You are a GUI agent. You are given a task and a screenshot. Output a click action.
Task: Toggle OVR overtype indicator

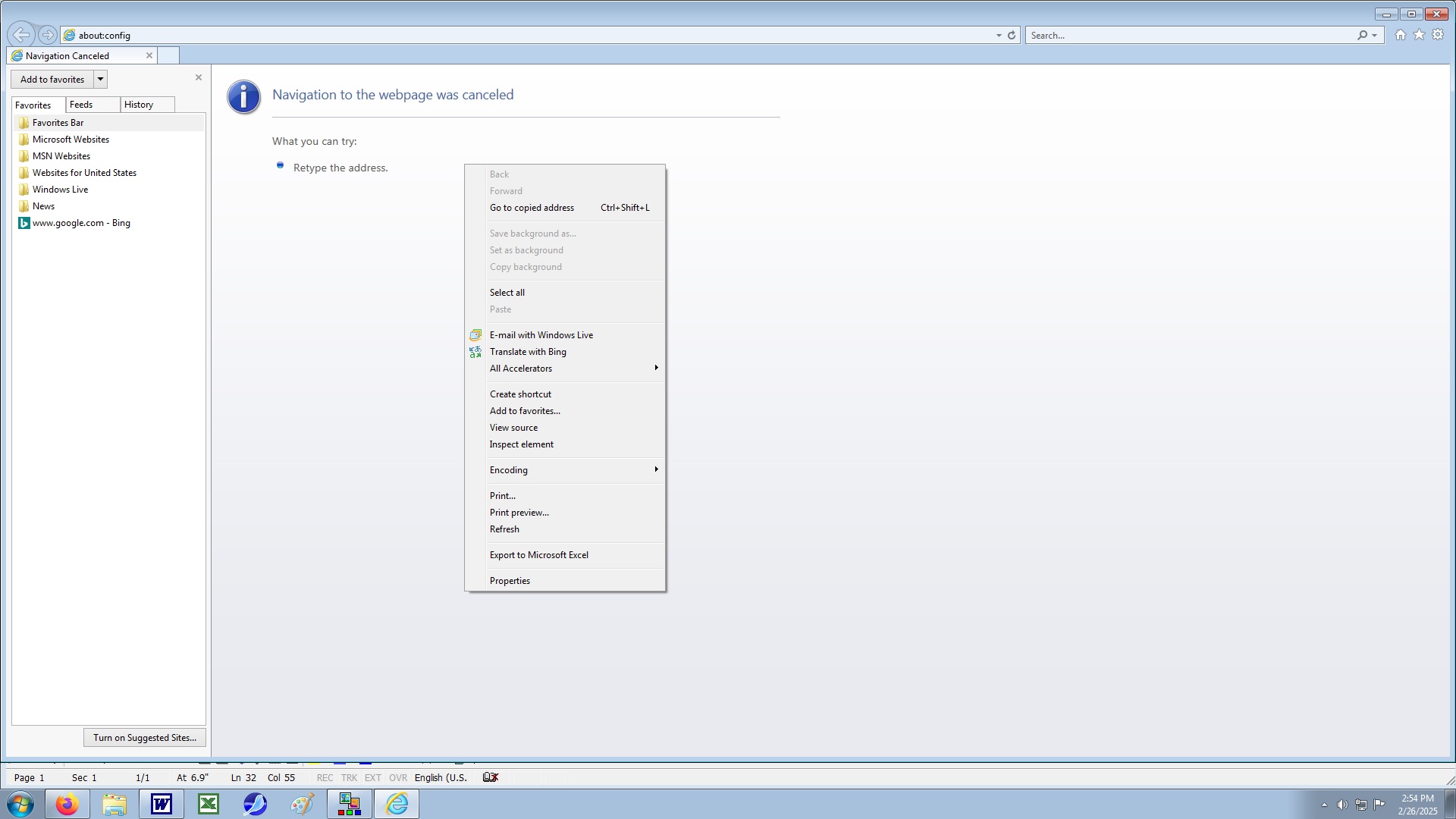398,778
